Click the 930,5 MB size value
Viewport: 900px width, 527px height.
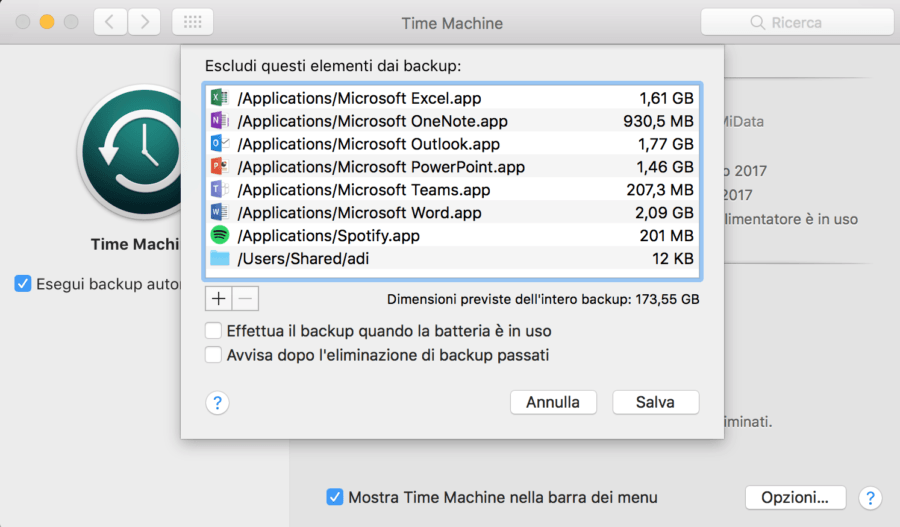658,121
